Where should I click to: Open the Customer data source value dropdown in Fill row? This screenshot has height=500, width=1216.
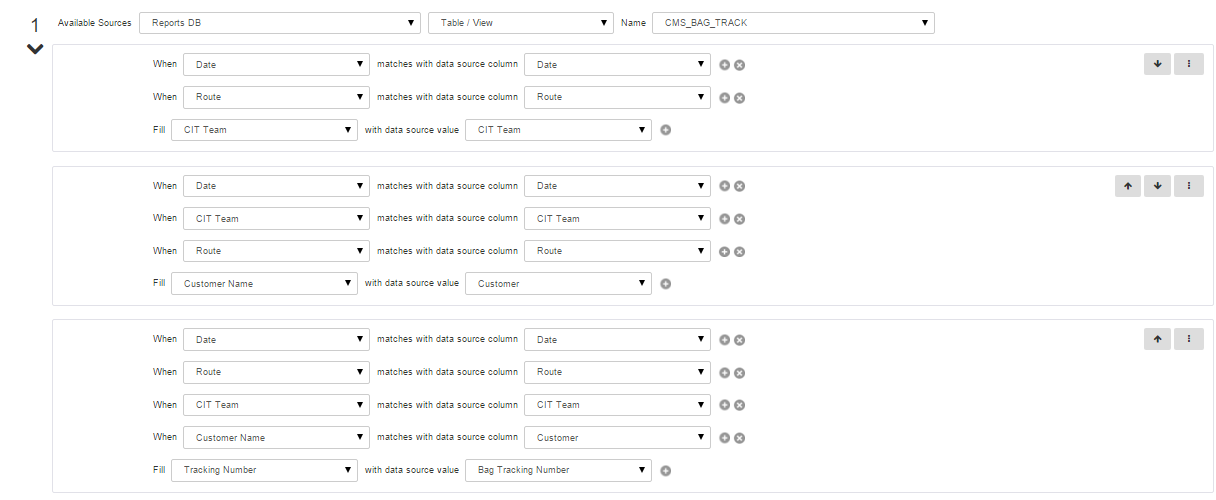558,284
